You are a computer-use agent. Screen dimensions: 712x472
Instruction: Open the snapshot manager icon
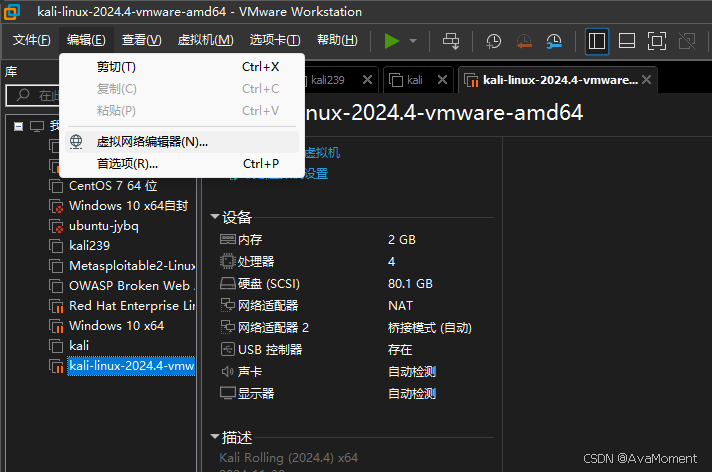pyautogui.click(x=554, y=41)
